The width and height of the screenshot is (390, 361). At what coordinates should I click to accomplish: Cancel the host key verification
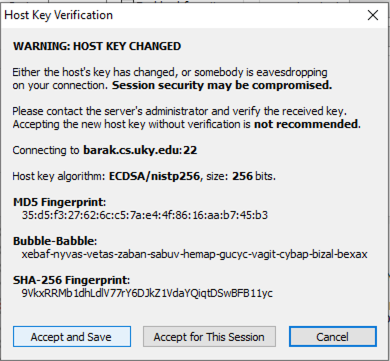click(333, 337)
